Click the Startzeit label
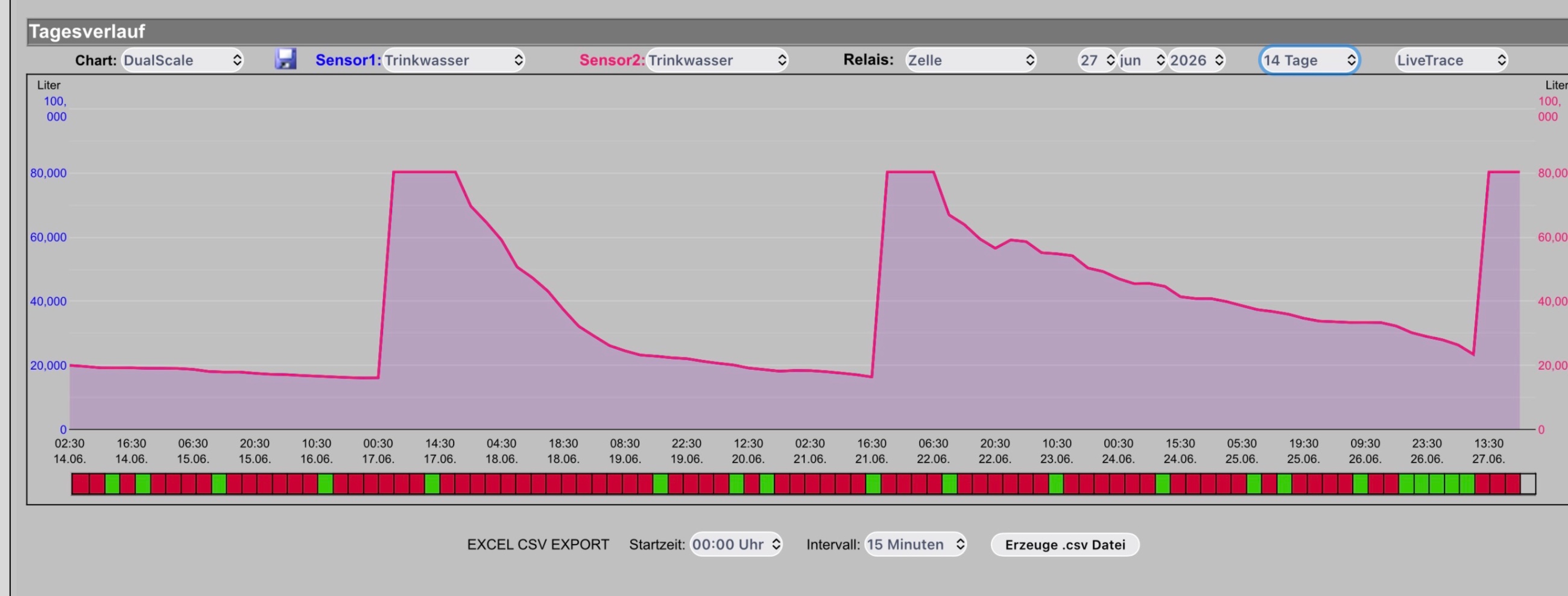Screen dimensions: 1568x596 click(657, 544)
